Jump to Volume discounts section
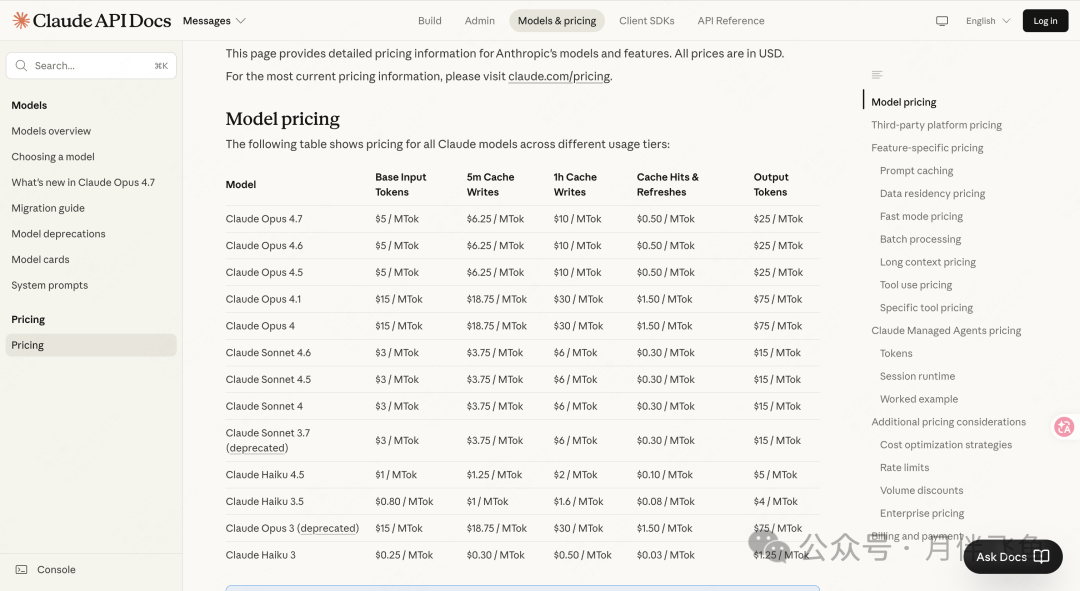The image size is (1080, 591). click(922, 490)
